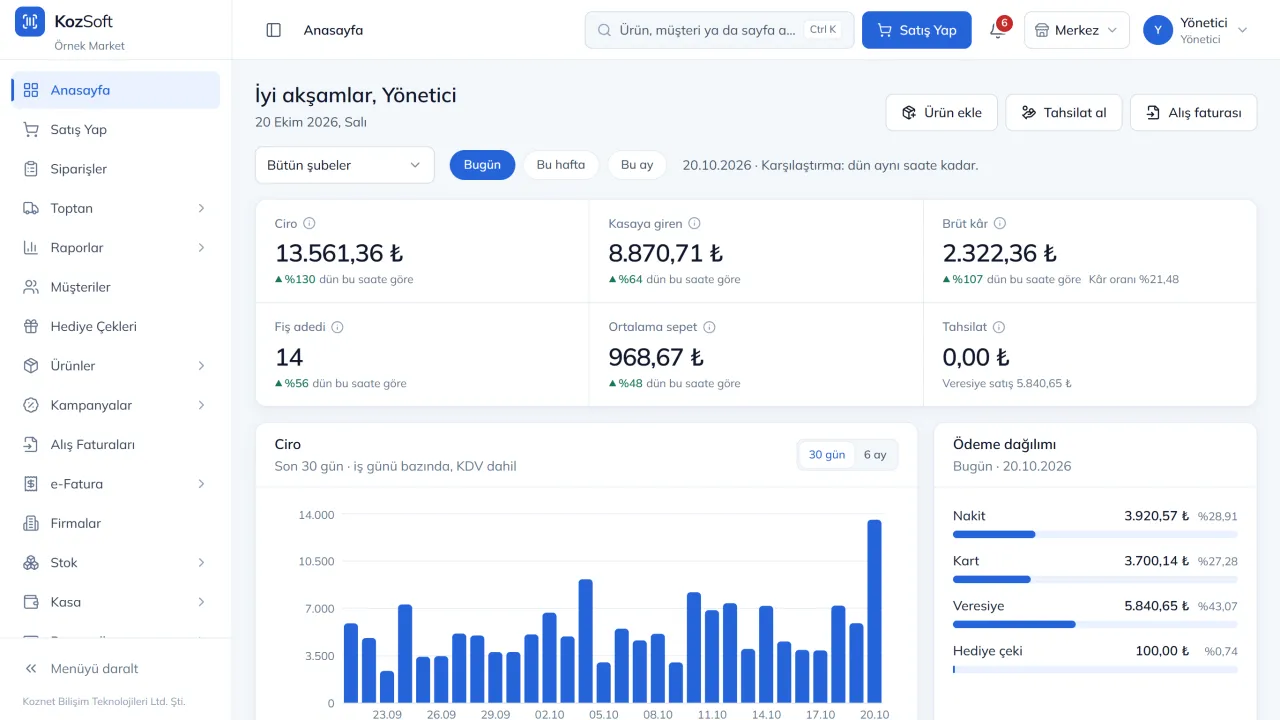
Task: Click the Ürün ekle button
Action: point(941,113)
